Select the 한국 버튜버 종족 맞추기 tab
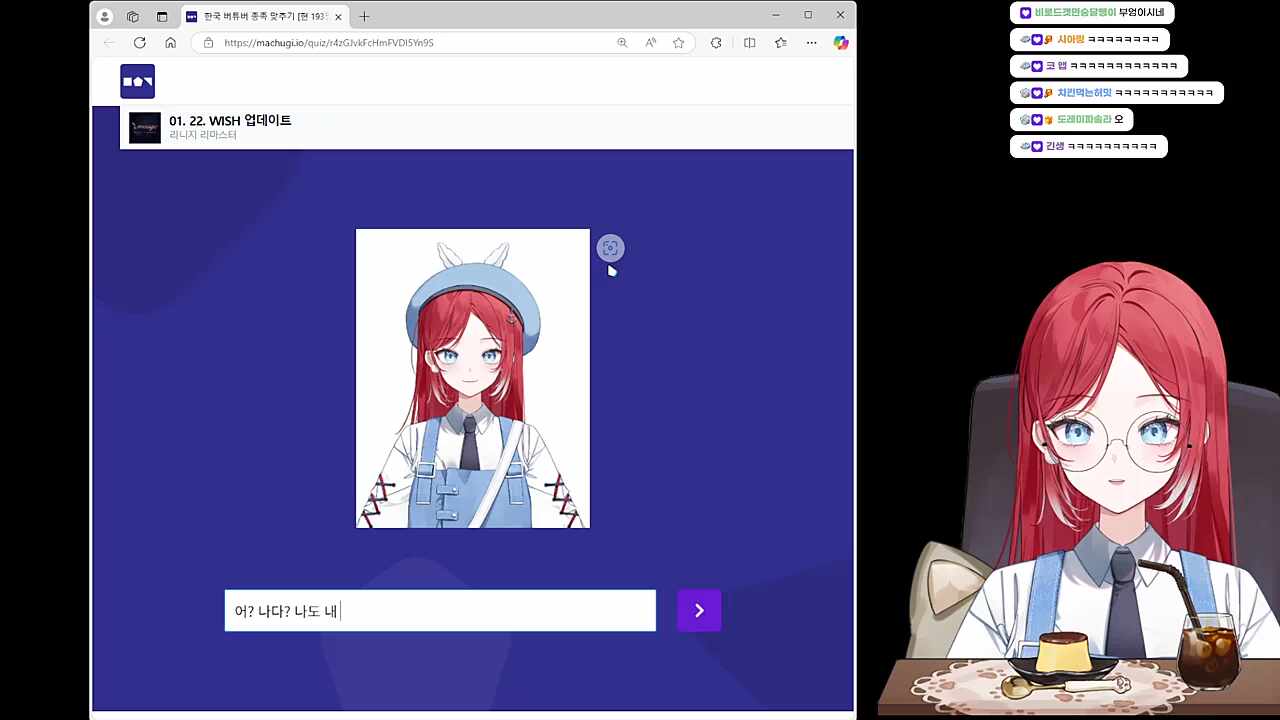The width and height of the screenshot is (1280, 720). click(264, 16)
